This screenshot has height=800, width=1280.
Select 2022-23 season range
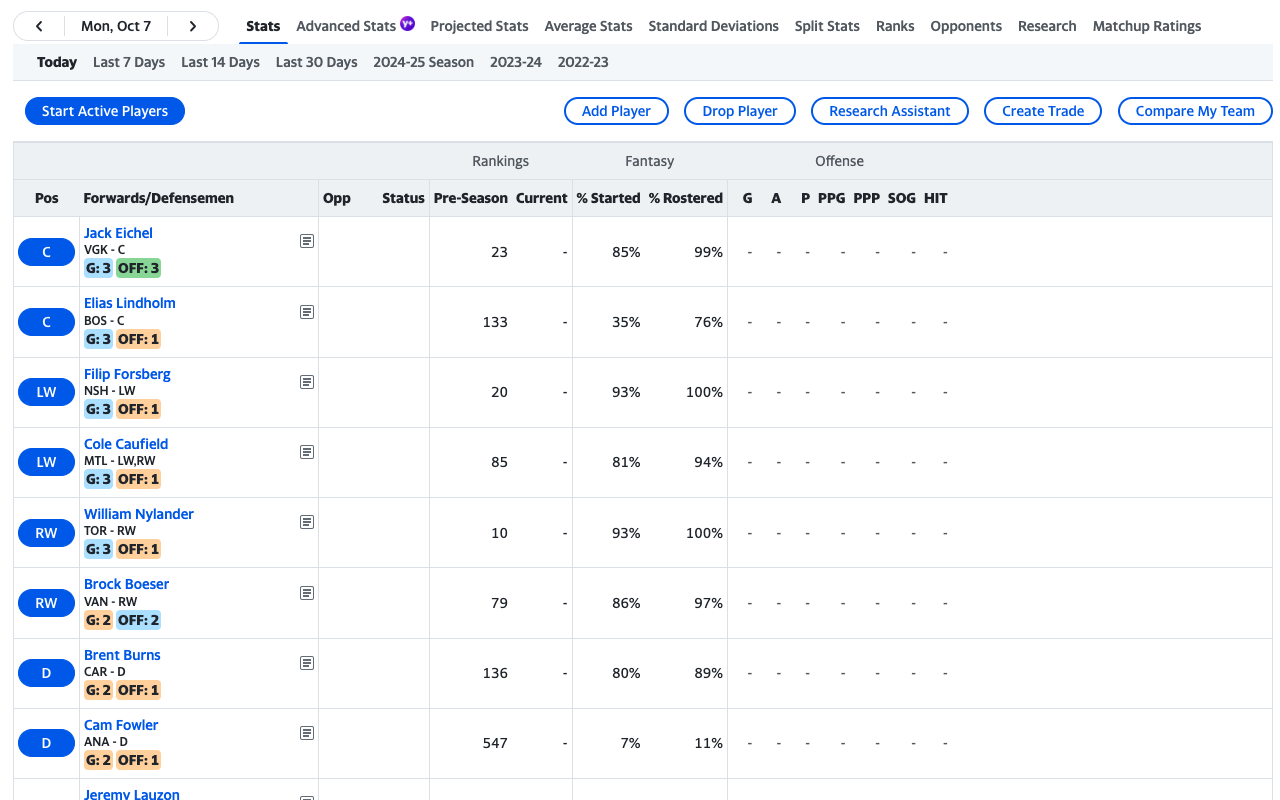pos(583,62)
